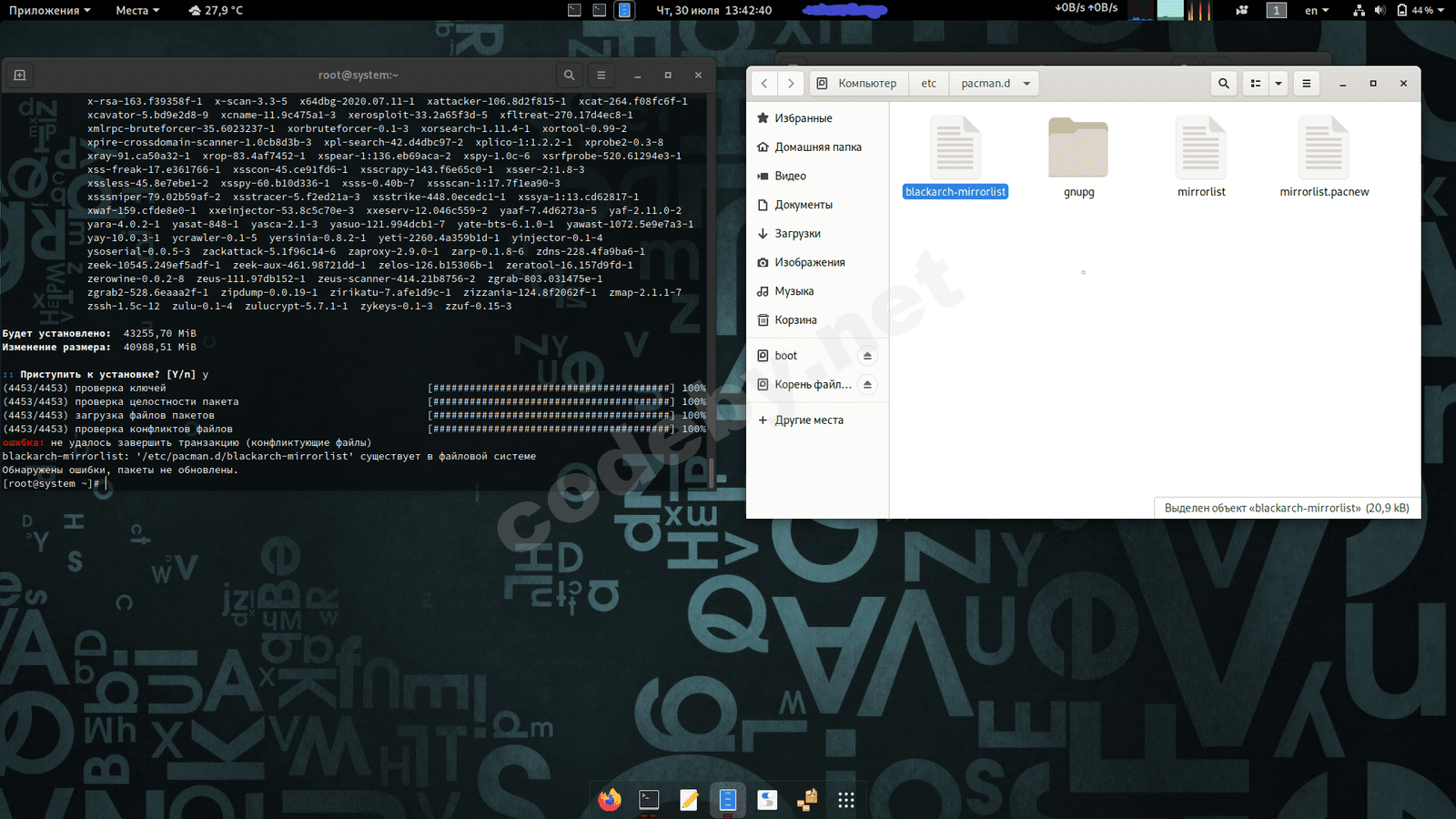This screenshot has width=1456, height=819.
Task: Toggle the file manager list/grid view
Action: (x=1255, y=84)
